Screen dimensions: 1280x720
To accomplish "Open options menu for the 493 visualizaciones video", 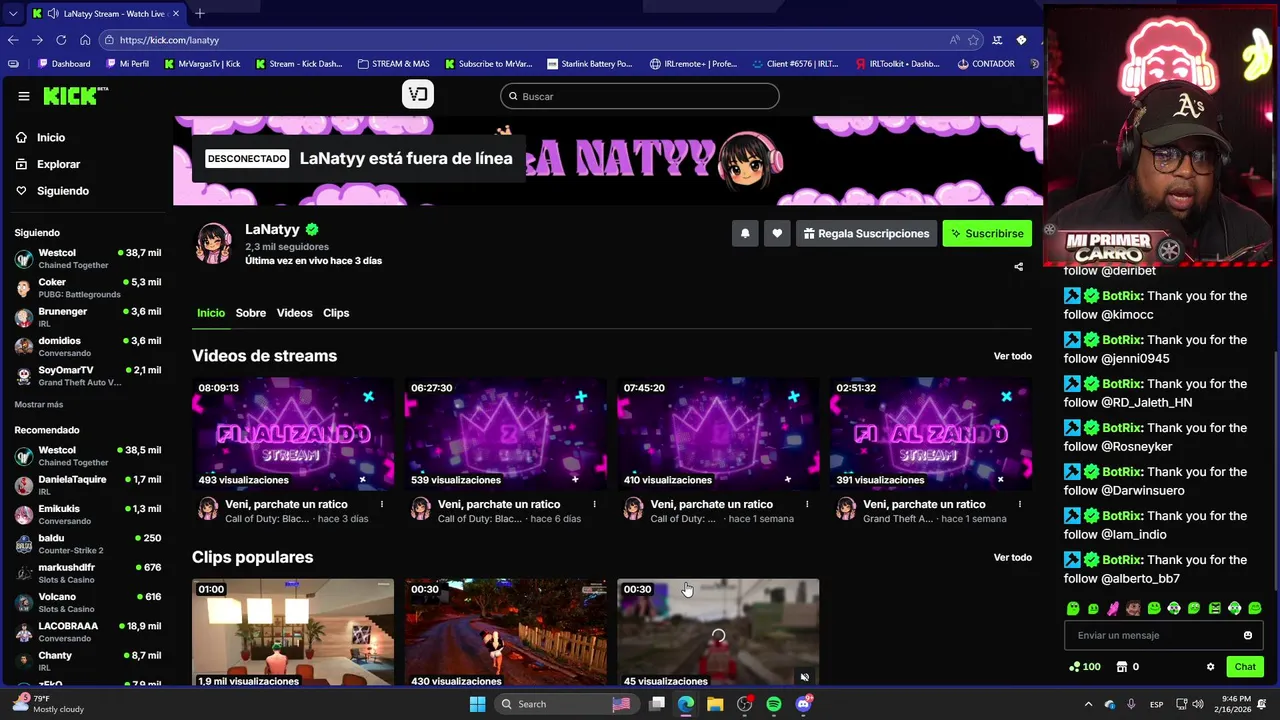I will [382, 504].
